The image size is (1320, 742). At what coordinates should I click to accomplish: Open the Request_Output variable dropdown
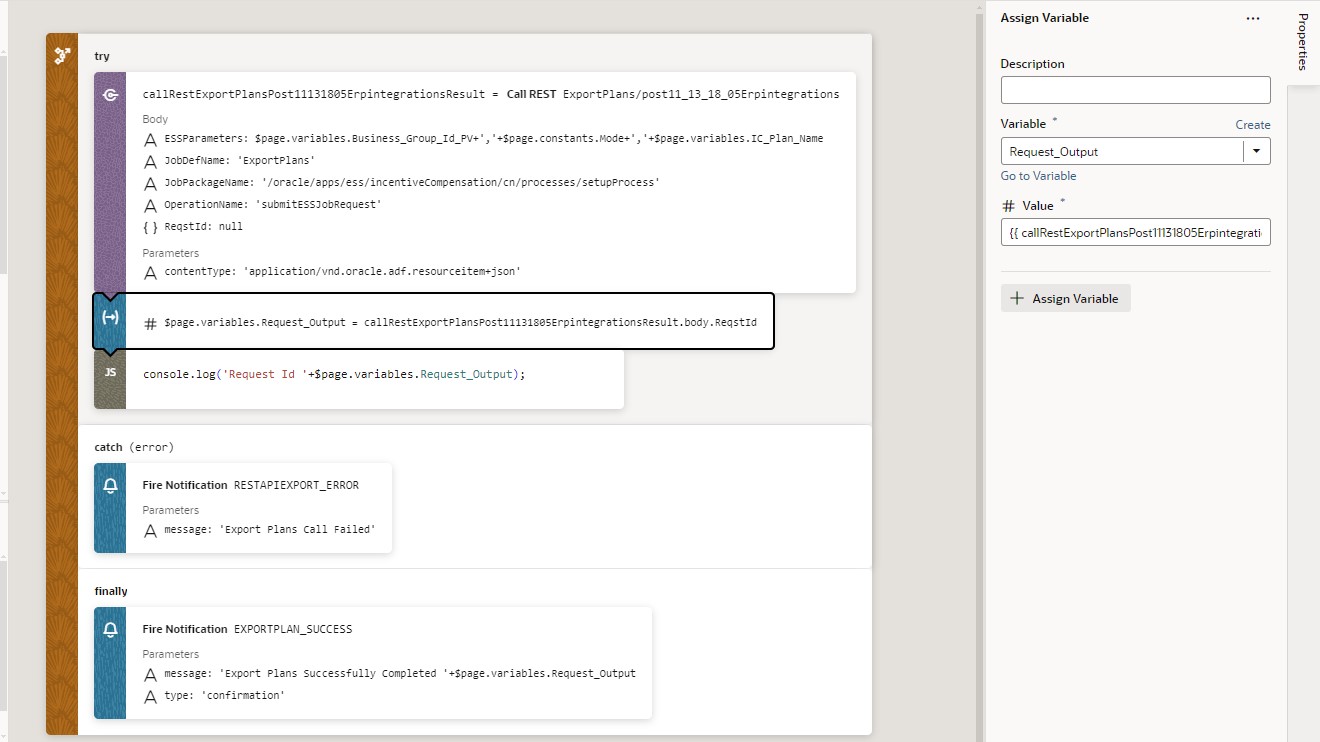[x=1258, y=151]
